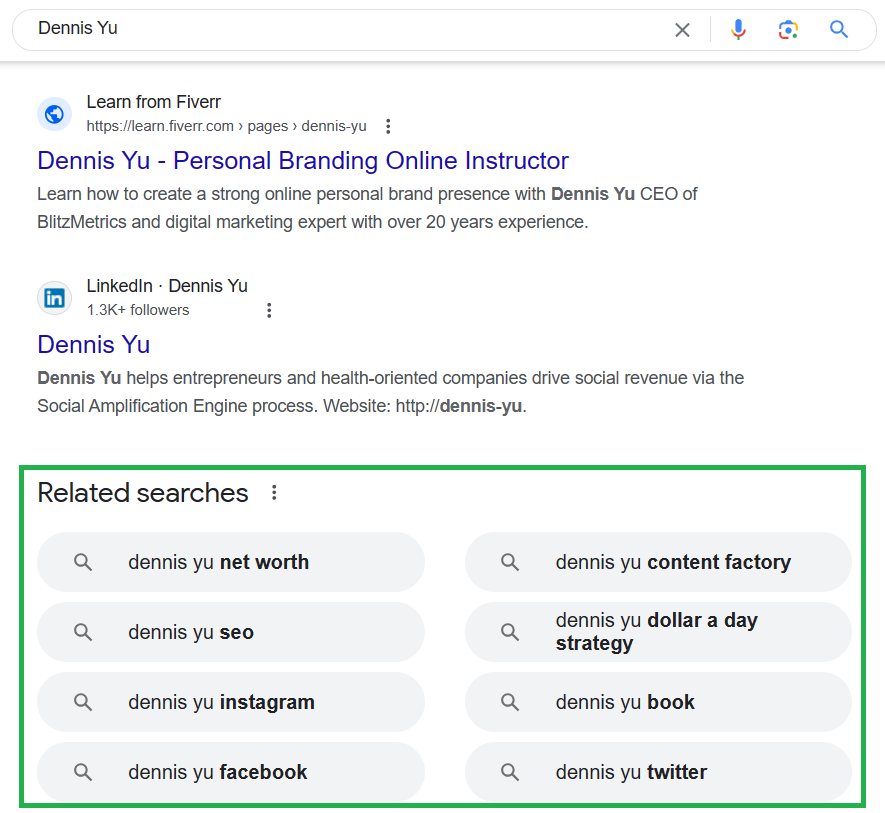
Task: Click the magnifier icon beside dennis yu seo
Action: pos(83,632)
